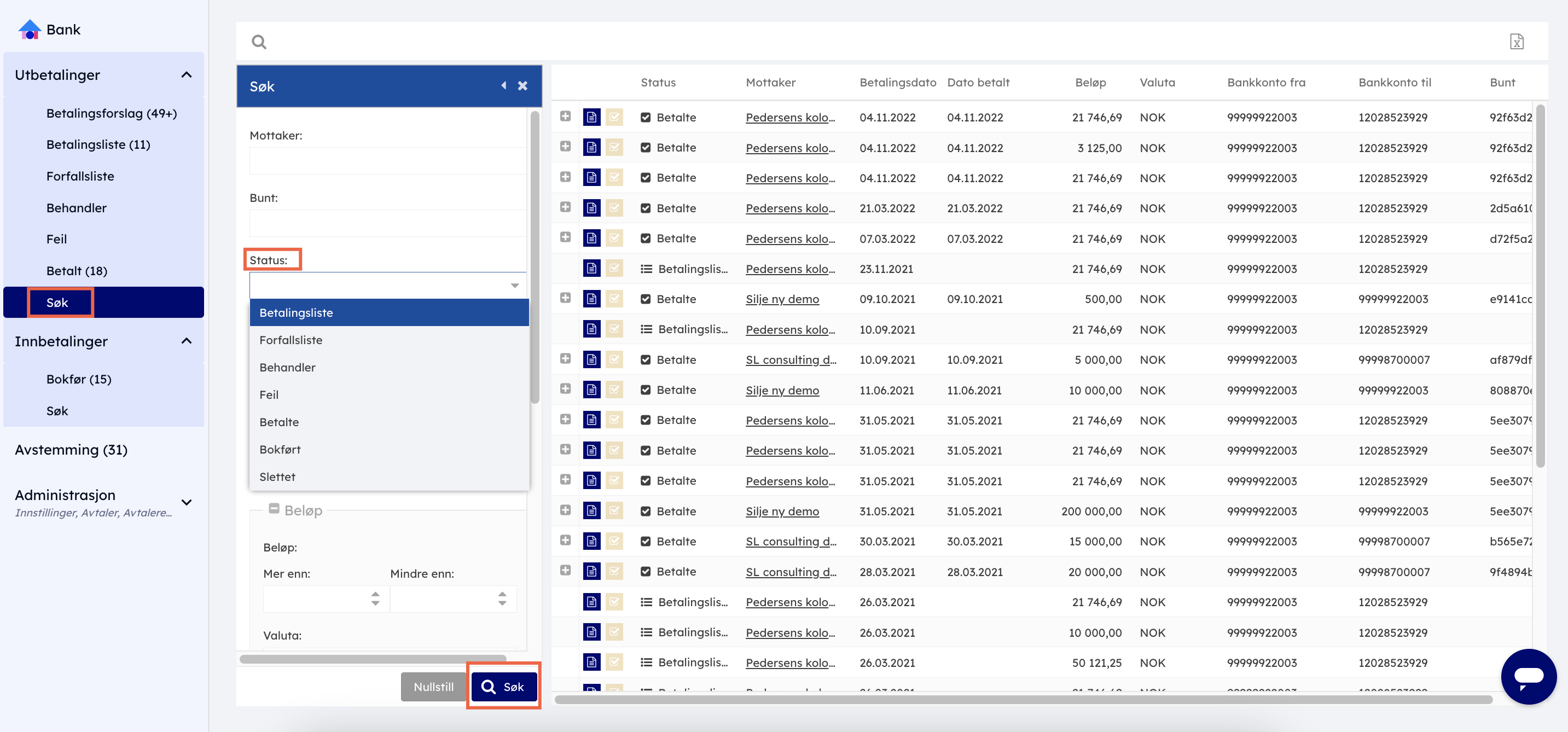The image size is (1568, 732).
Task: Click the magnifier icon in top bar
Action: pos(259,42)
